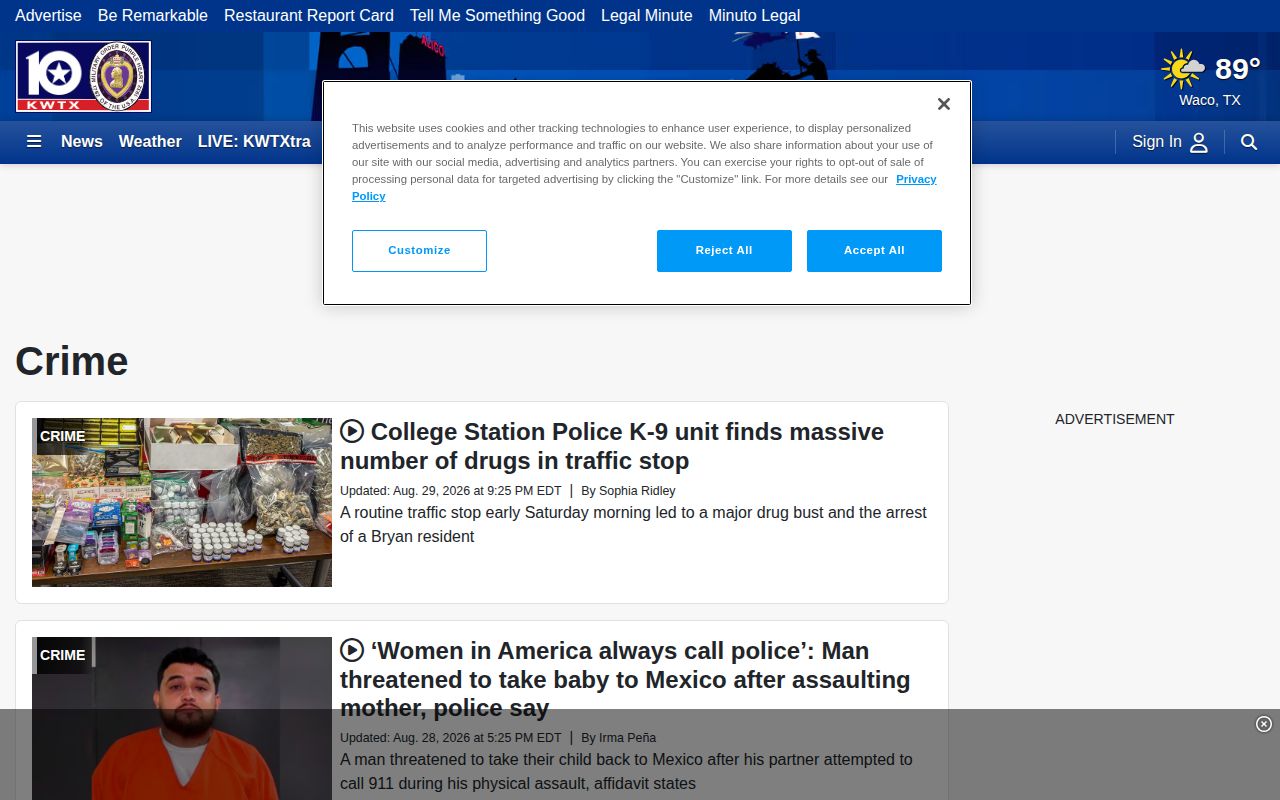Open the site search magnifier
This screenshot has width=1280, height=800.
coord(1249,142)
